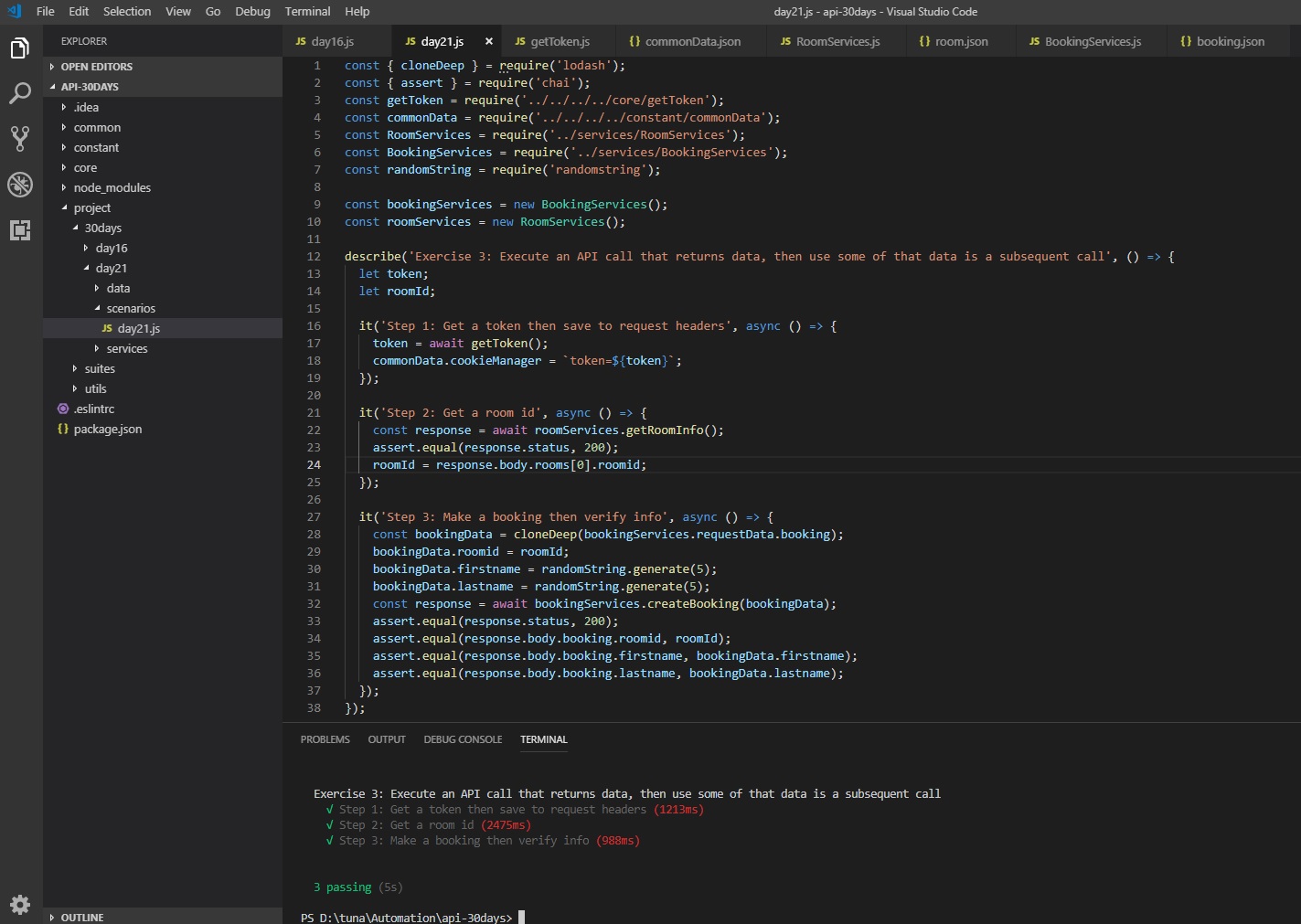Screen dimensions: 1301x924
Task: Expand the Outline section
Action: [x=163, y=917]
